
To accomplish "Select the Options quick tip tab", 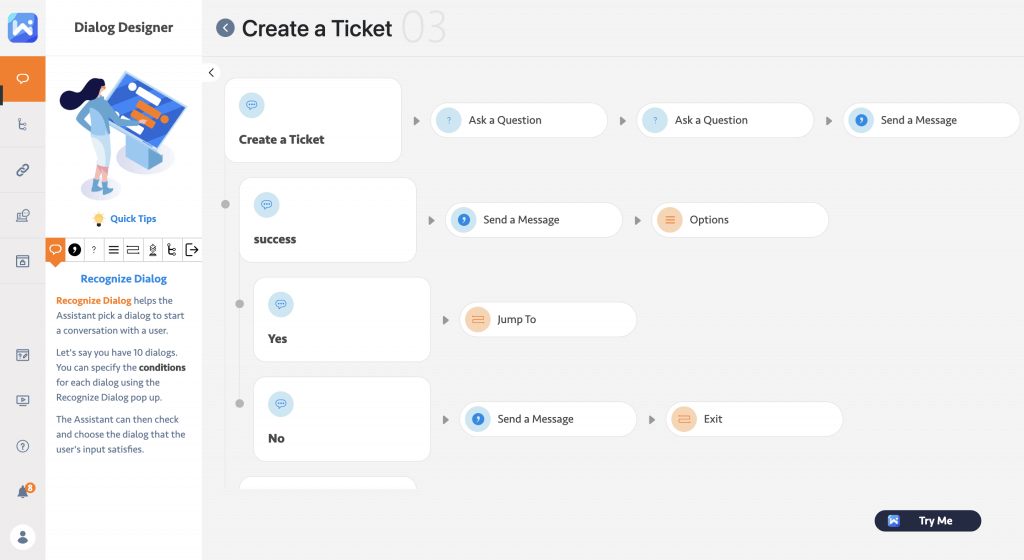I will 114,250.
